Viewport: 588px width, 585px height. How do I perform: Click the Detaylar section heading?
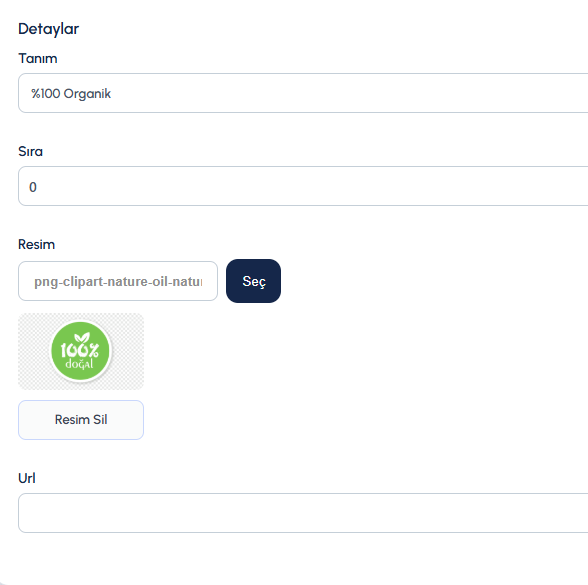49,29
